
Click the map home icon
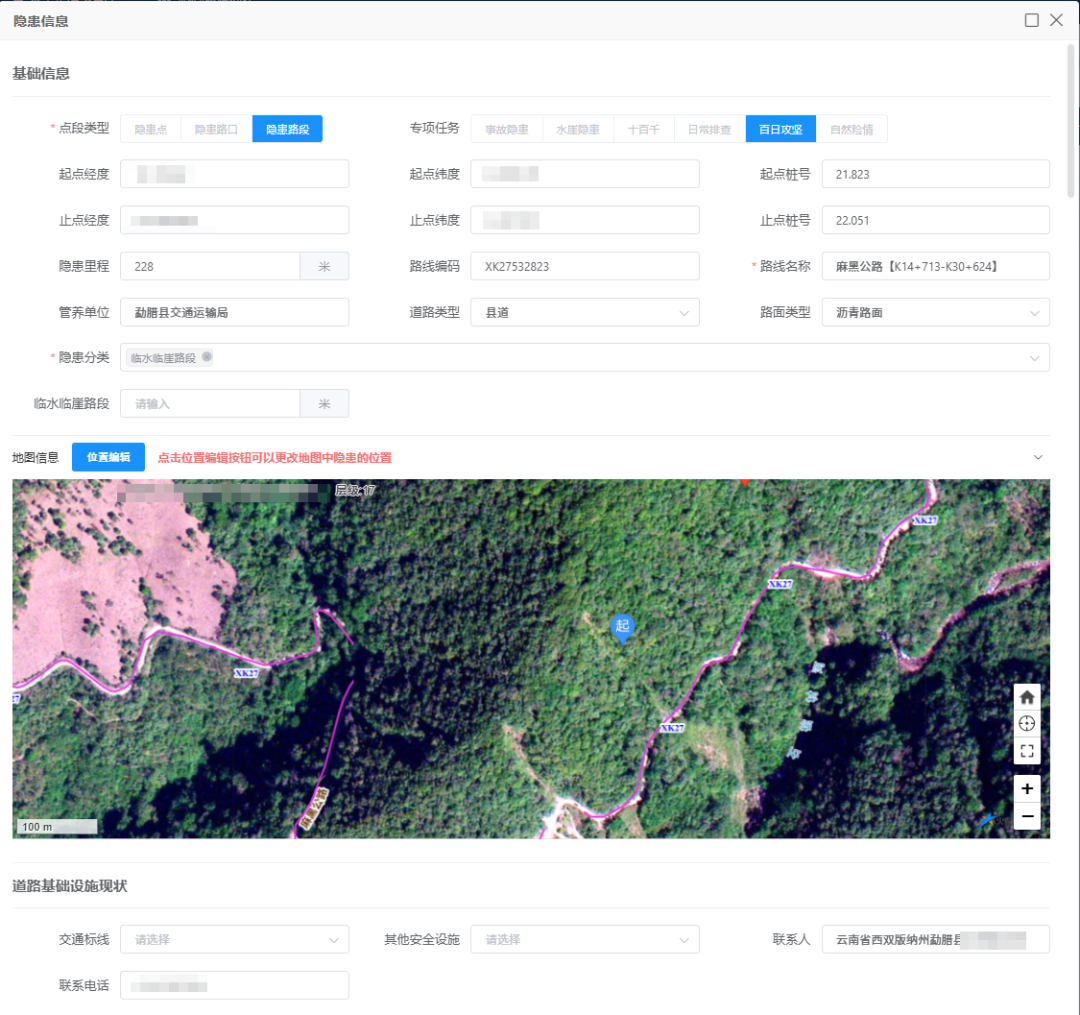(x=1026, y=697)
